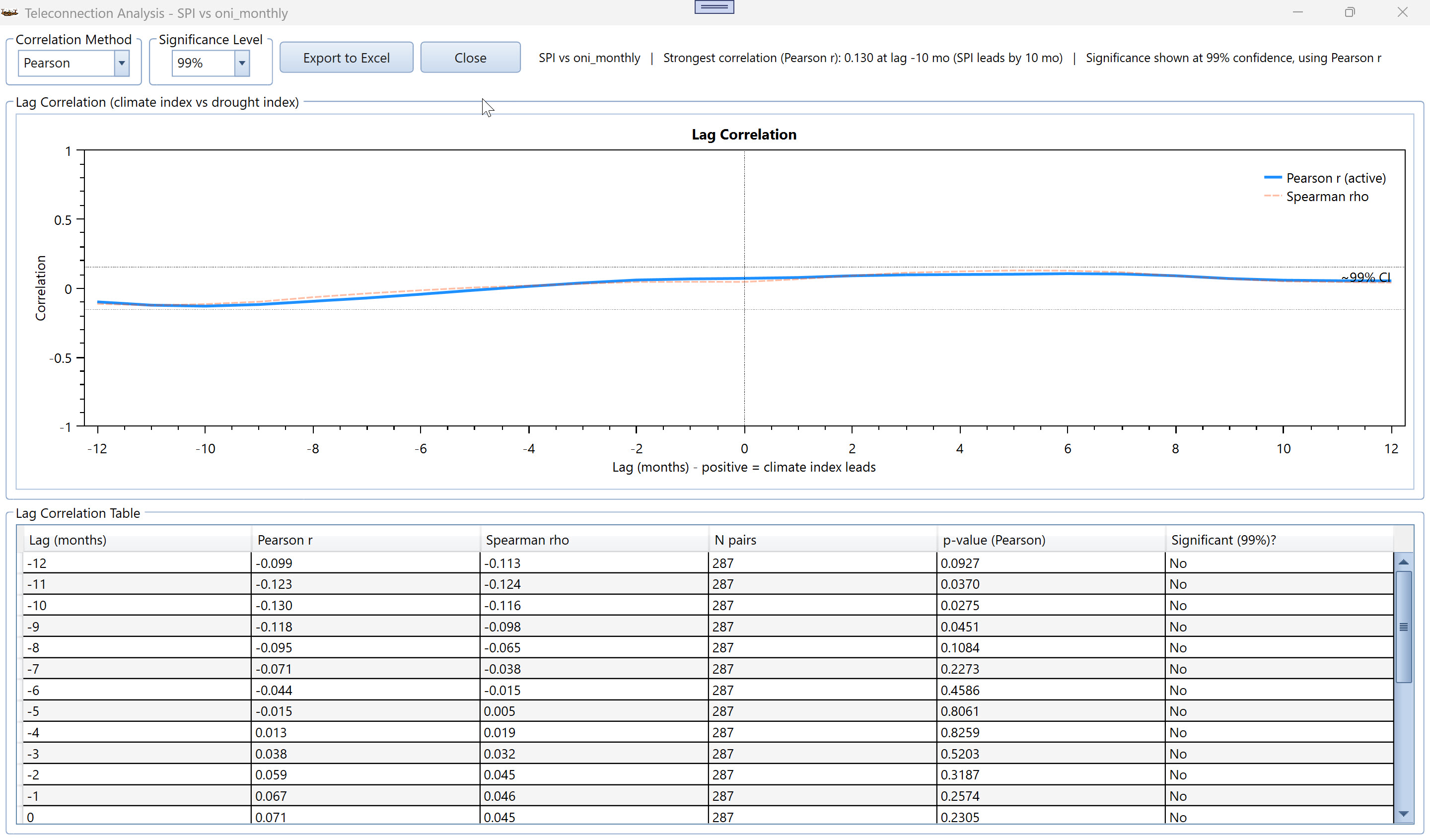Click the table vertical scrollbar thumb

pos(1403,627)
